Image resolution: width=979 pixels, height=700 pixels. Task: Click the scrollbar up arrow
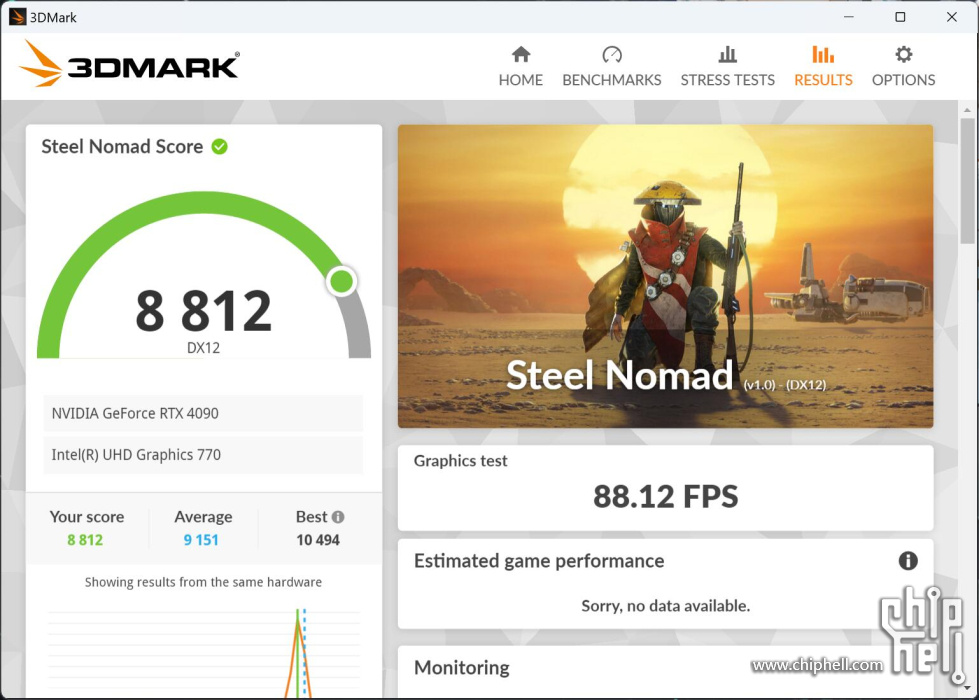click(967, 110)
